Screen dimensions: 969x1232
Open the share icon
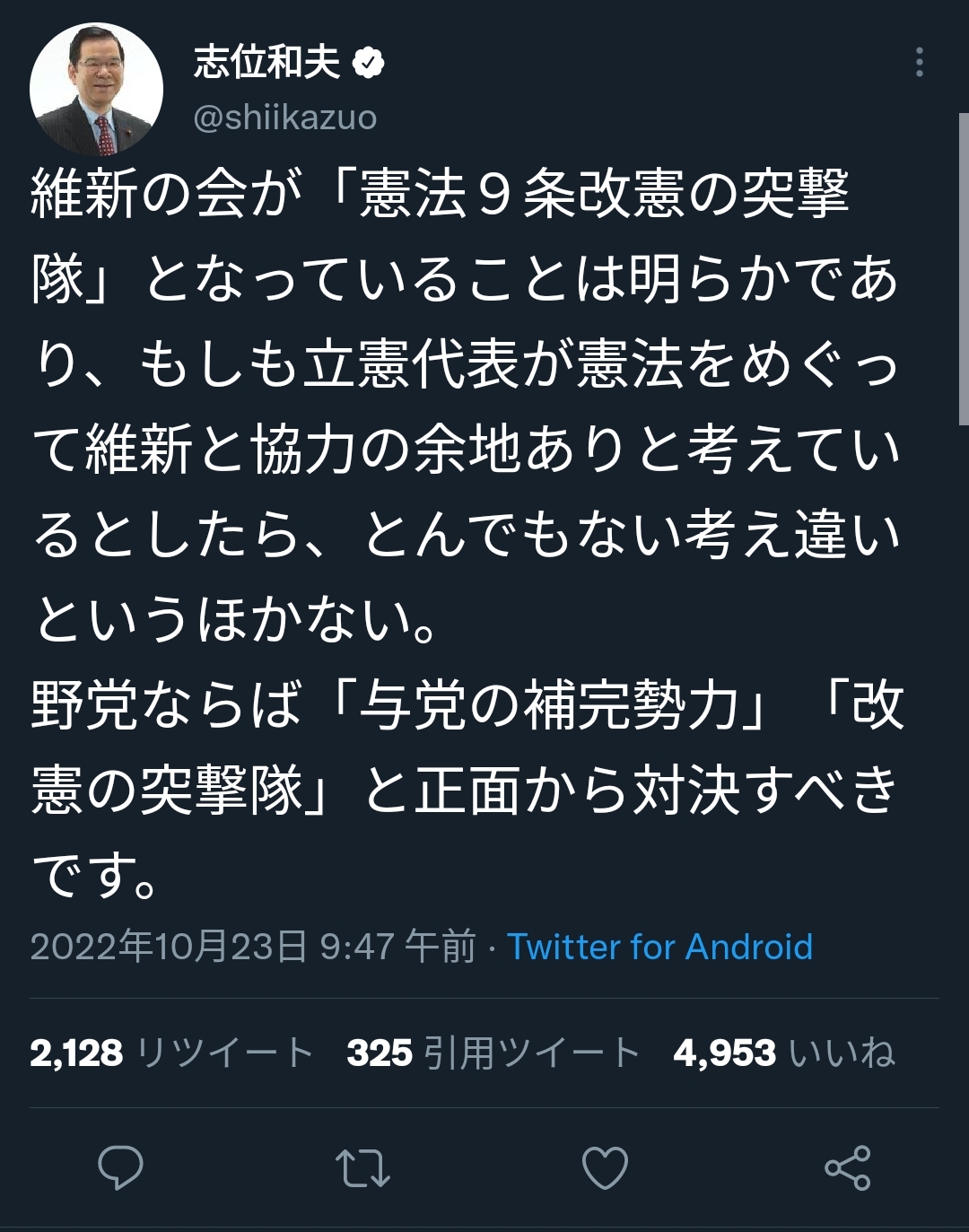pos(848,1167)
